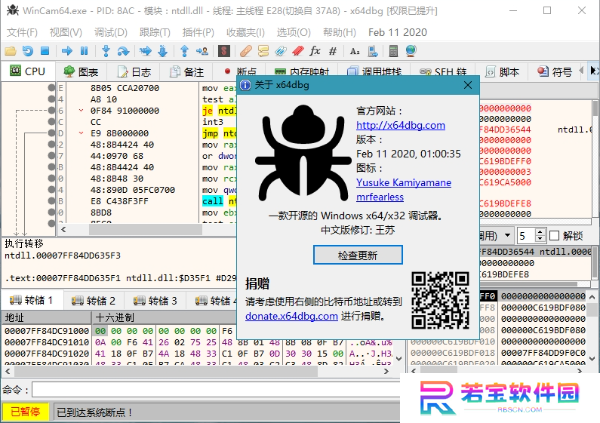Toggle breakpoint on the 'CC' int3 row
Screen dimensions: 600x423
pos(51,122)
